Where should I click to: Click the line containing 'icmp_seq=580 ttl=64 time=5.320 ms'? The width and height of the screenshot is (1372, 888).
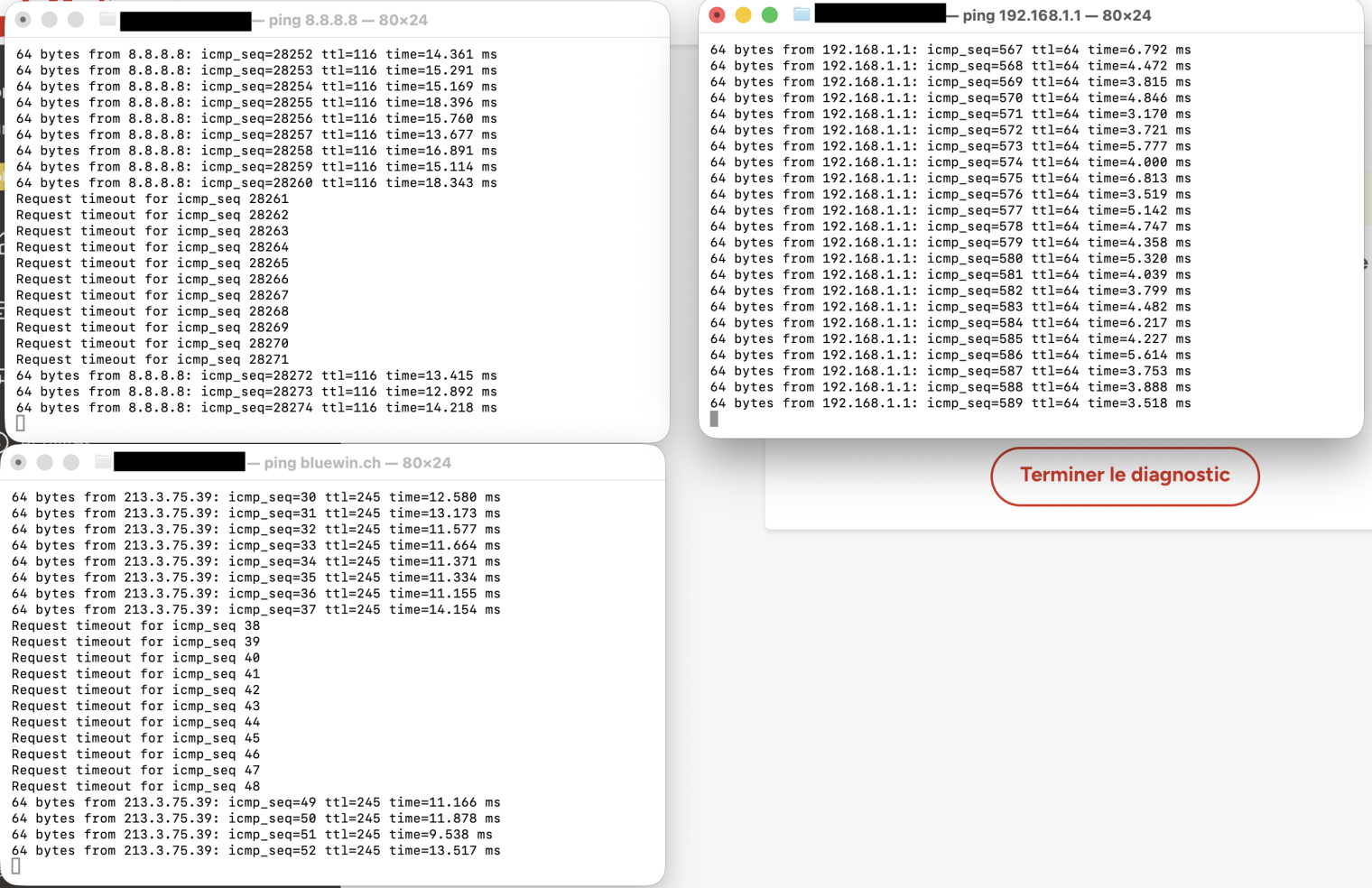pyautogui.click(x=950, y=258)
